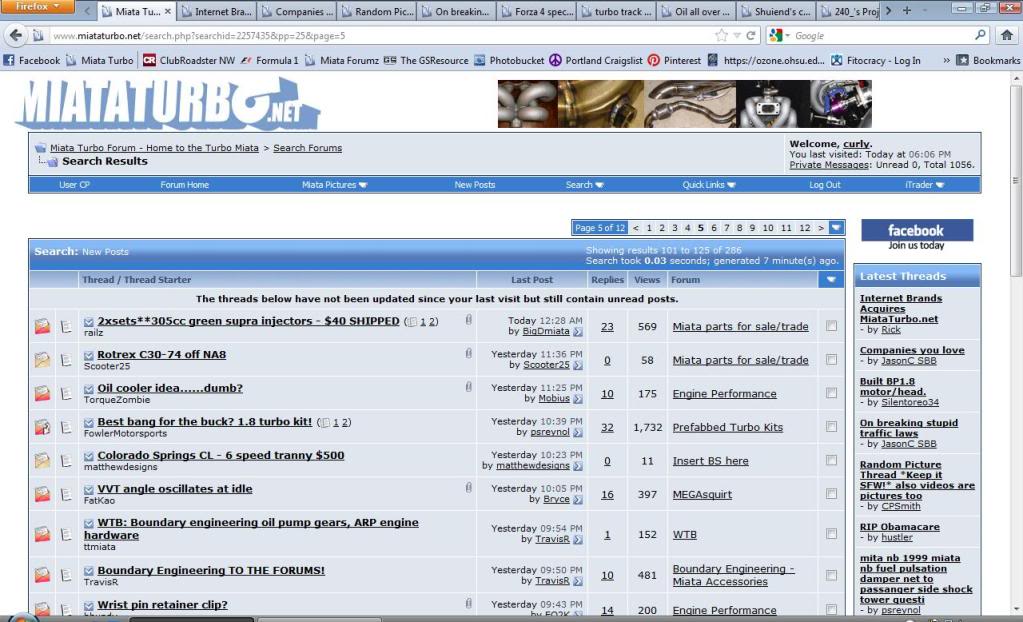1023x622 pixels.
Task: Click the Firefox back navigation arrow
Action: coord(16,33)
